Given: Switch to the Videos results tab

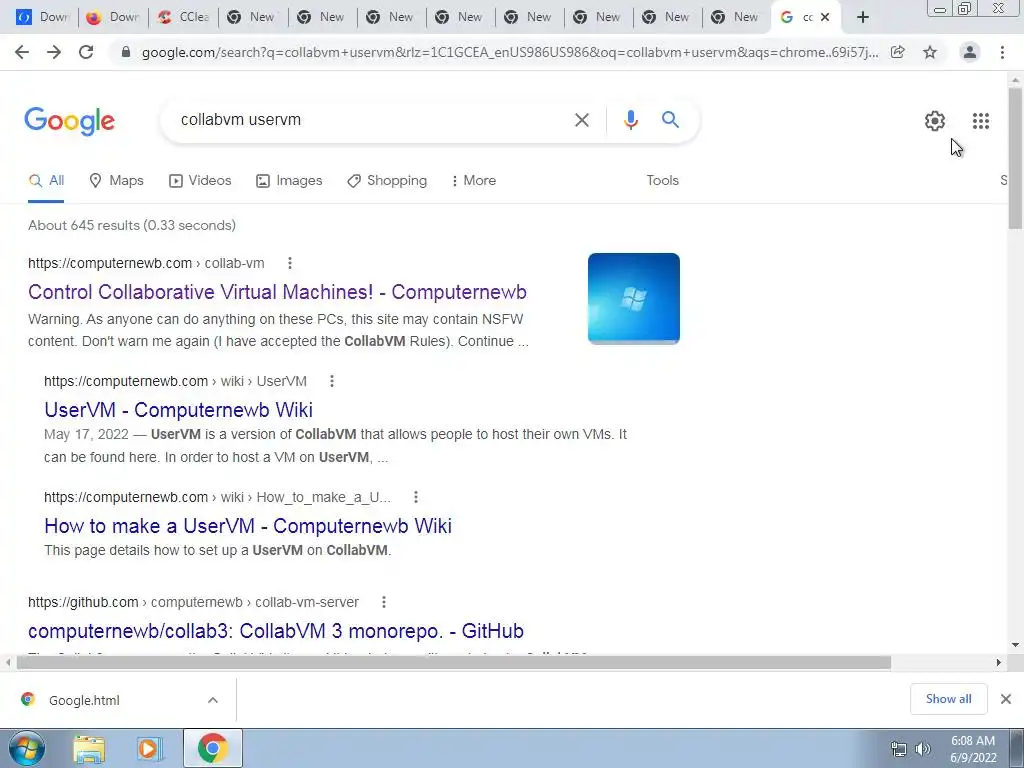Looking at the screenshot, I should (200, 181).
